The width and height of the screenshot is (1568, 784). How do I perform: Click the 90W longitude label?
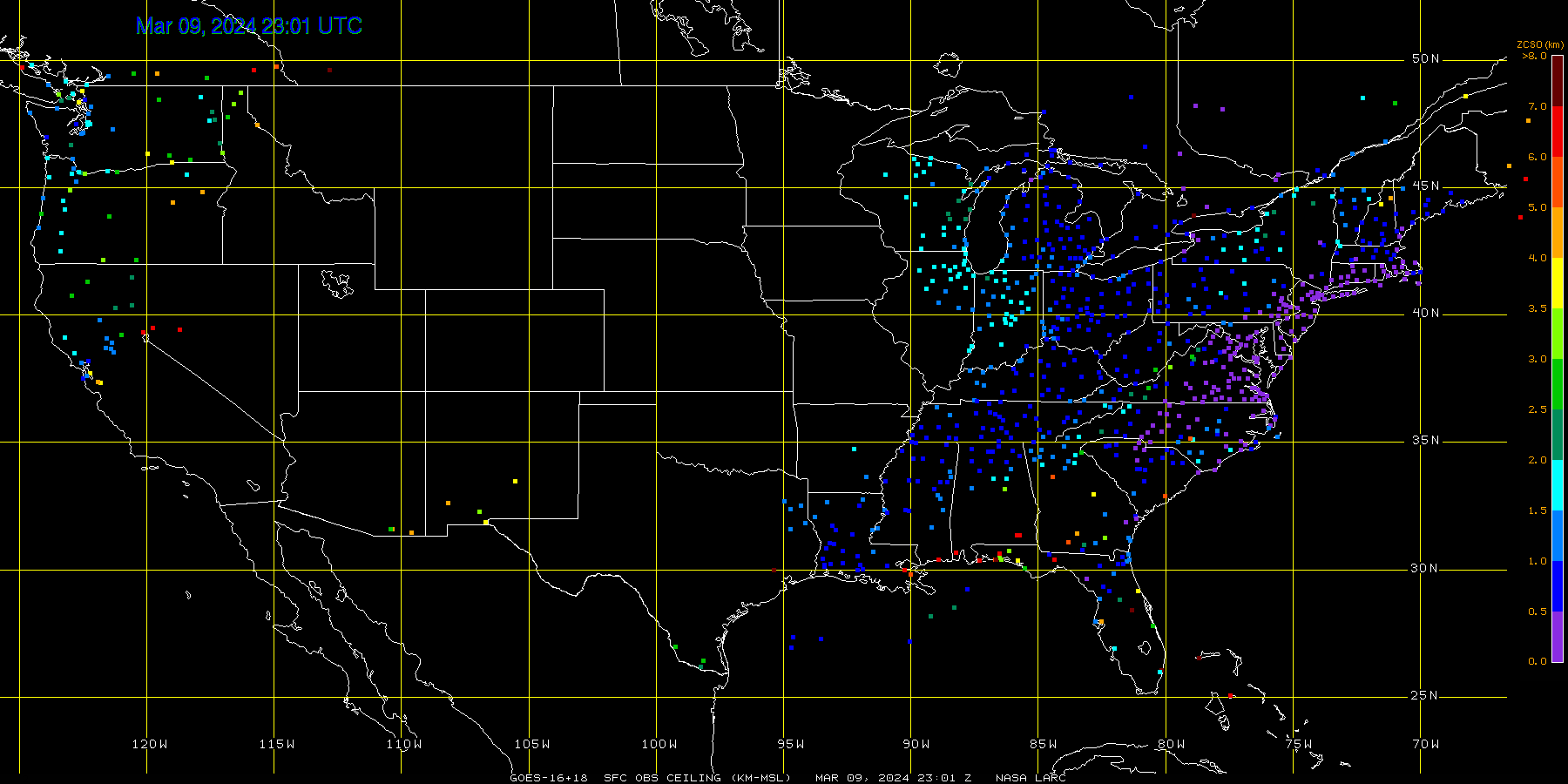tap(916, 745)
